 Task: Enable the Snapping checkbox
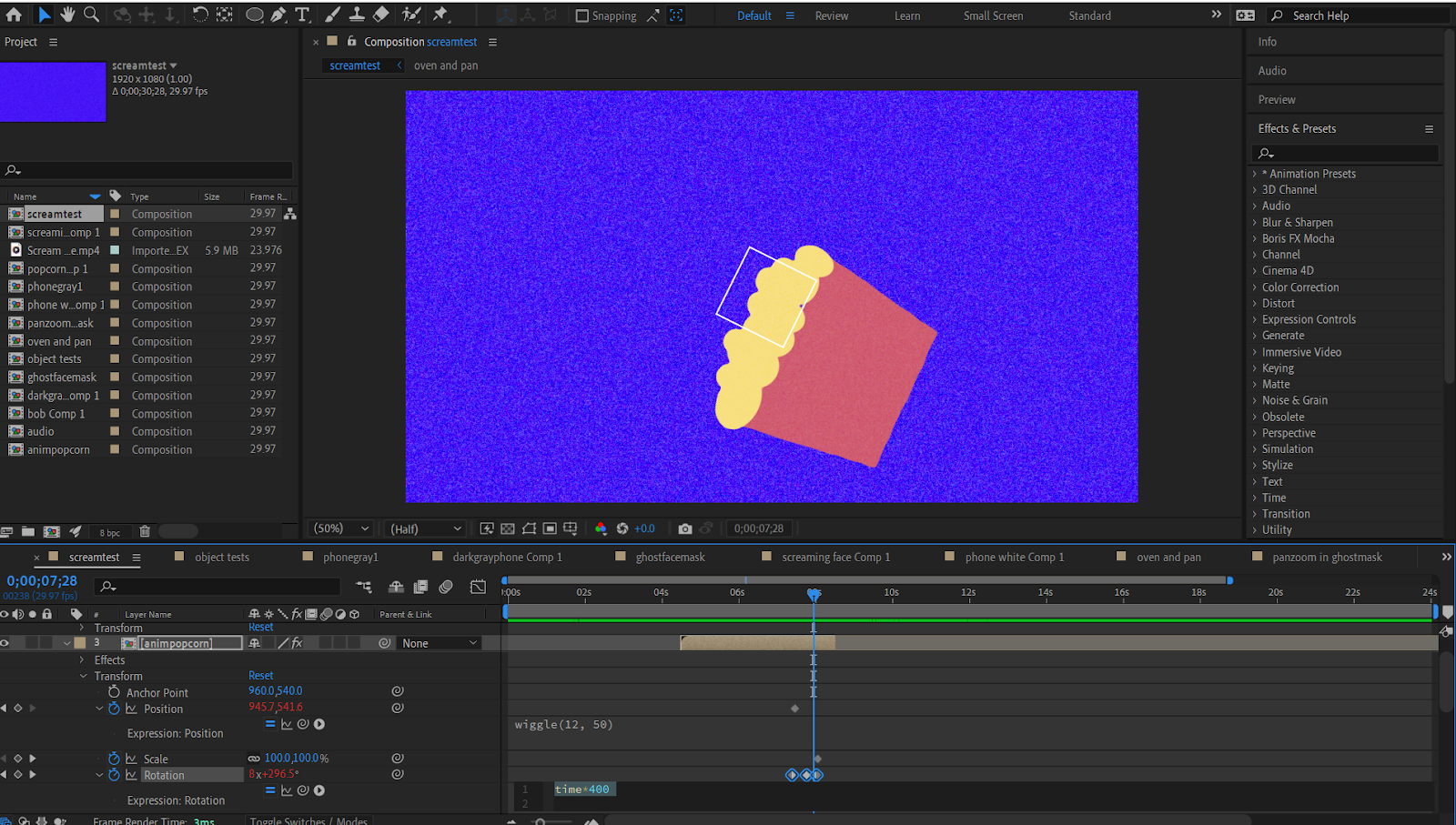pos(582,15)
